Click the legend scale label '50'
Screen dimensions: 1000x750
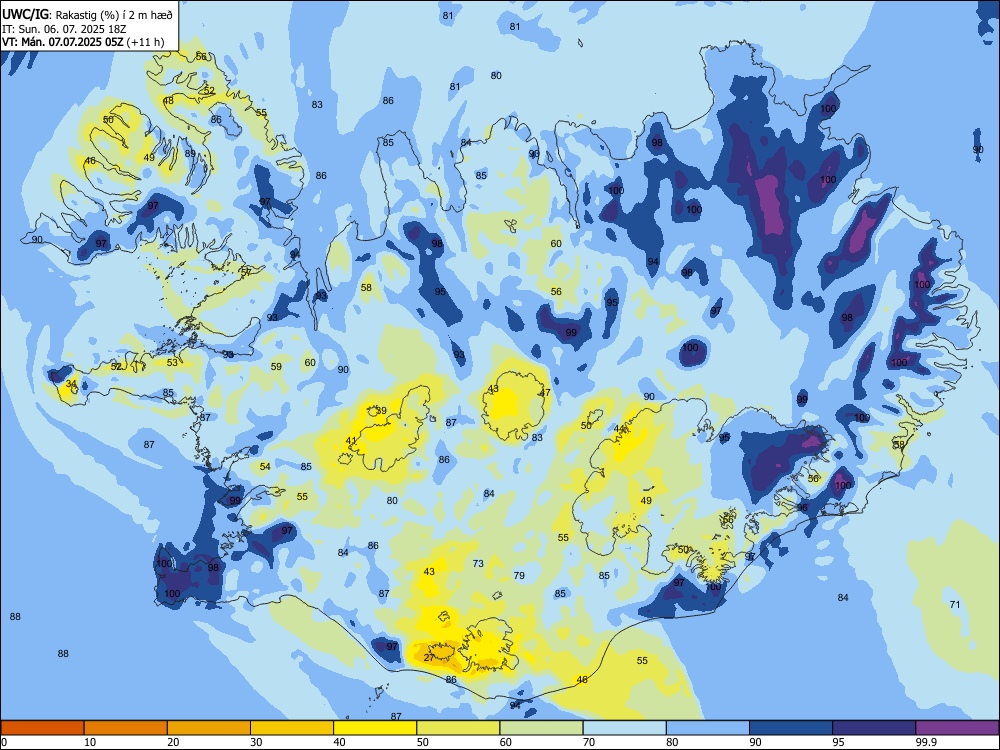422,742
